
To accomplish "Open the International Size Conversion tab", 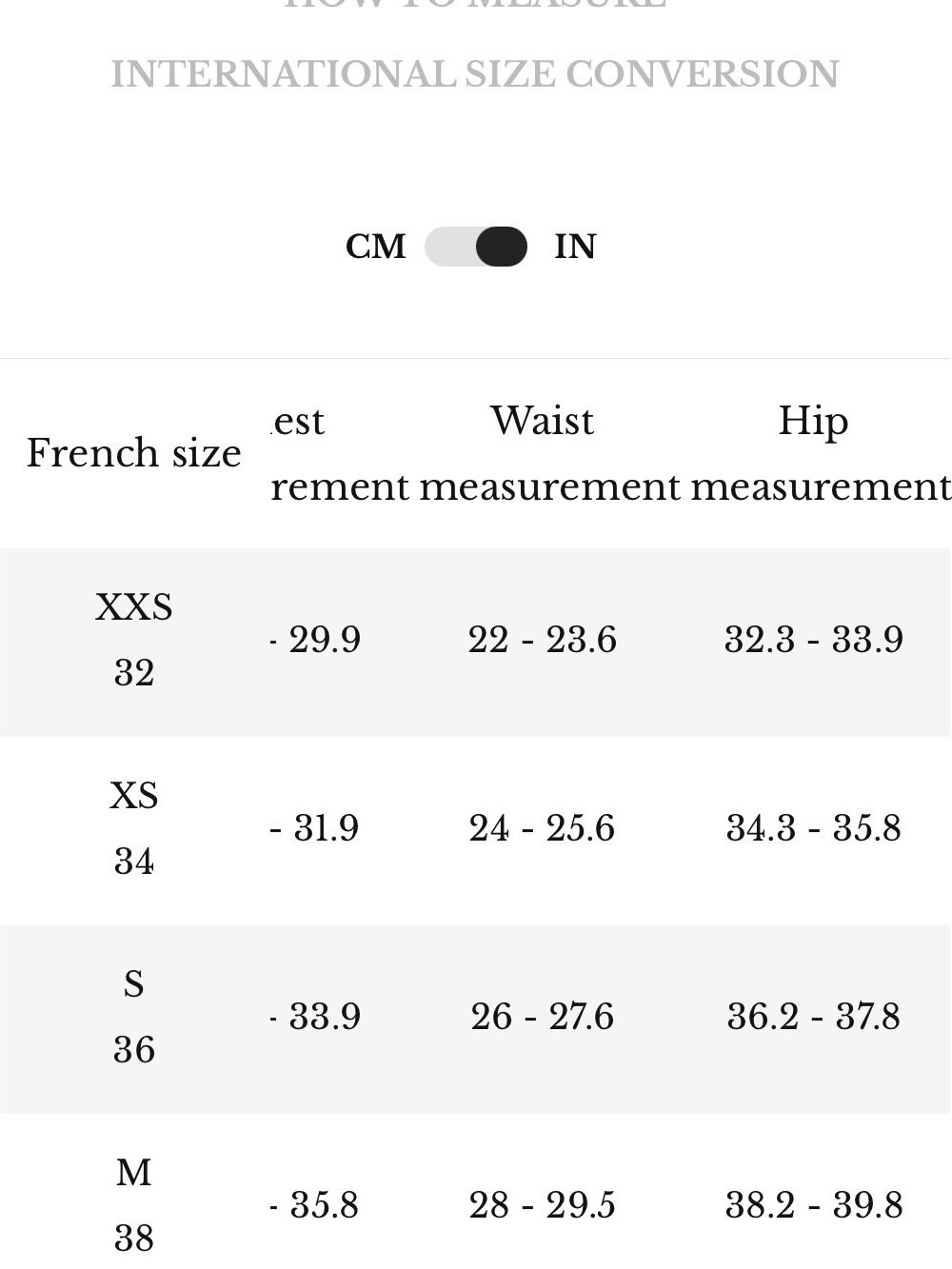I will click(x=475, y=74).
